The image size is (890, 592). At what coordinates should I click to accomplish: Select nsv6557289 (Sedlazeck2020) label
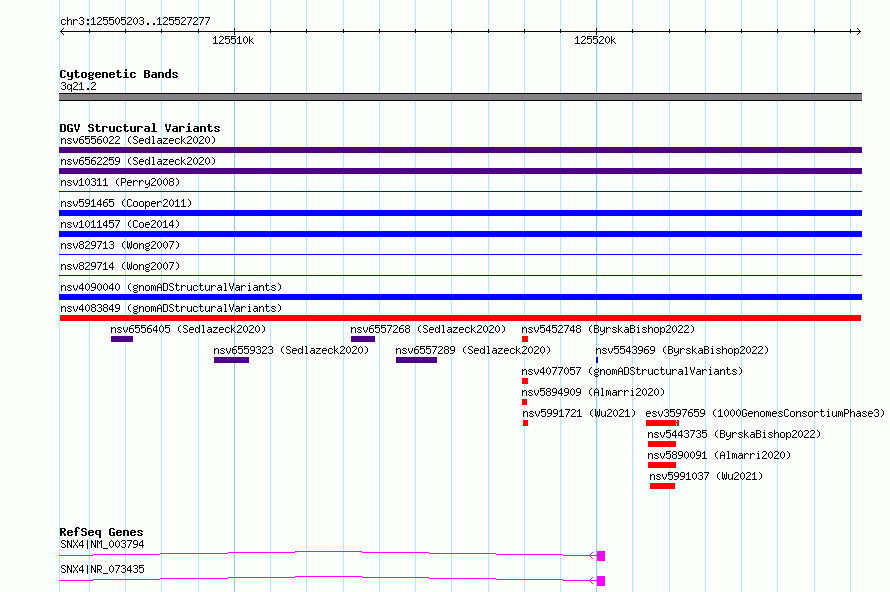(473, 350)
